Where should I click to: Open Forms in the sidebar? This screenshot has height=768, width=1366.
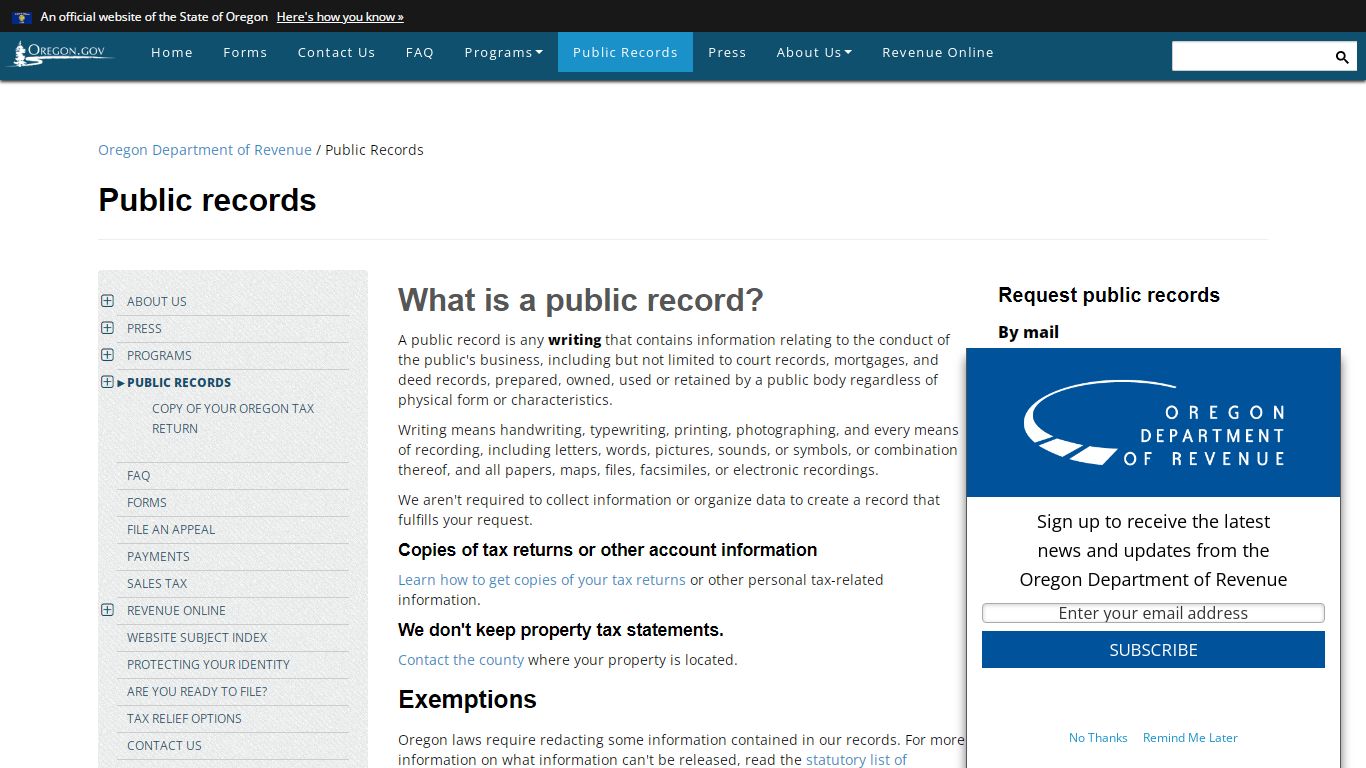point(147,503)
